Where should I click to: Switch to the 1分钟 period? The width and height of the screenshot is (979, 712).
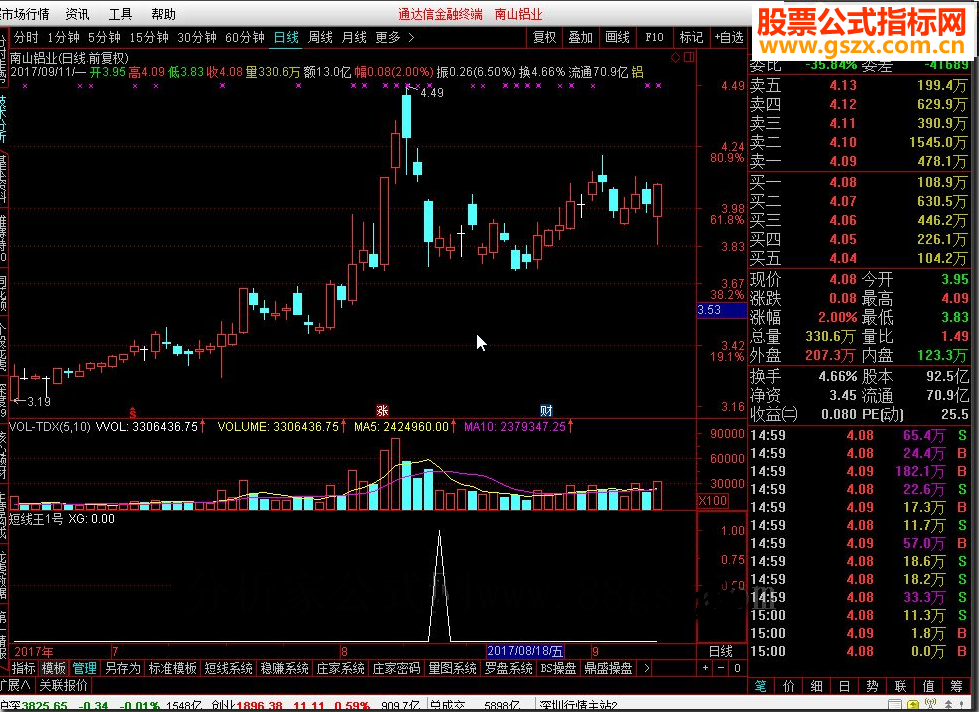[64, 37]
